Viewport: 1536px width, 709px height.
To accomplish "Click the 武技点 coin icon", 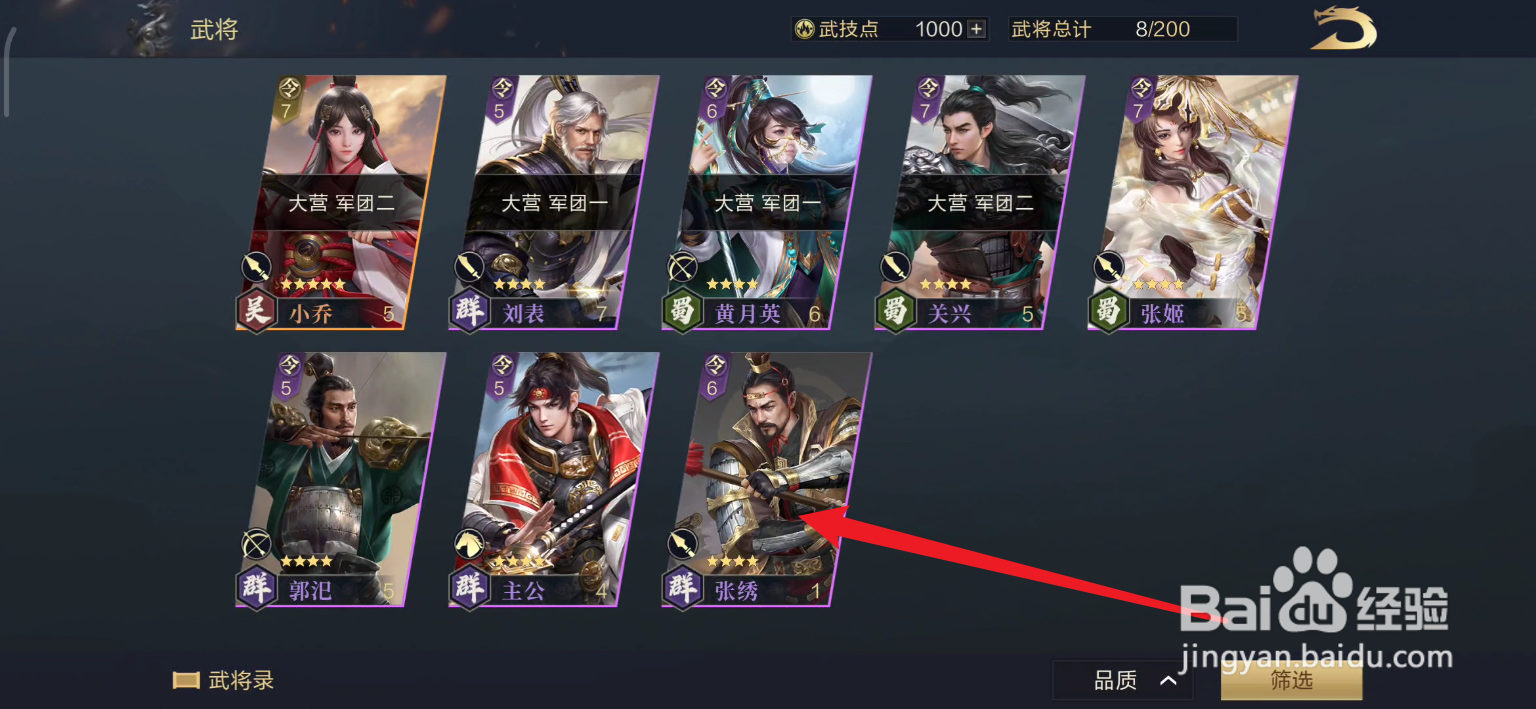I will coord(805,30).
